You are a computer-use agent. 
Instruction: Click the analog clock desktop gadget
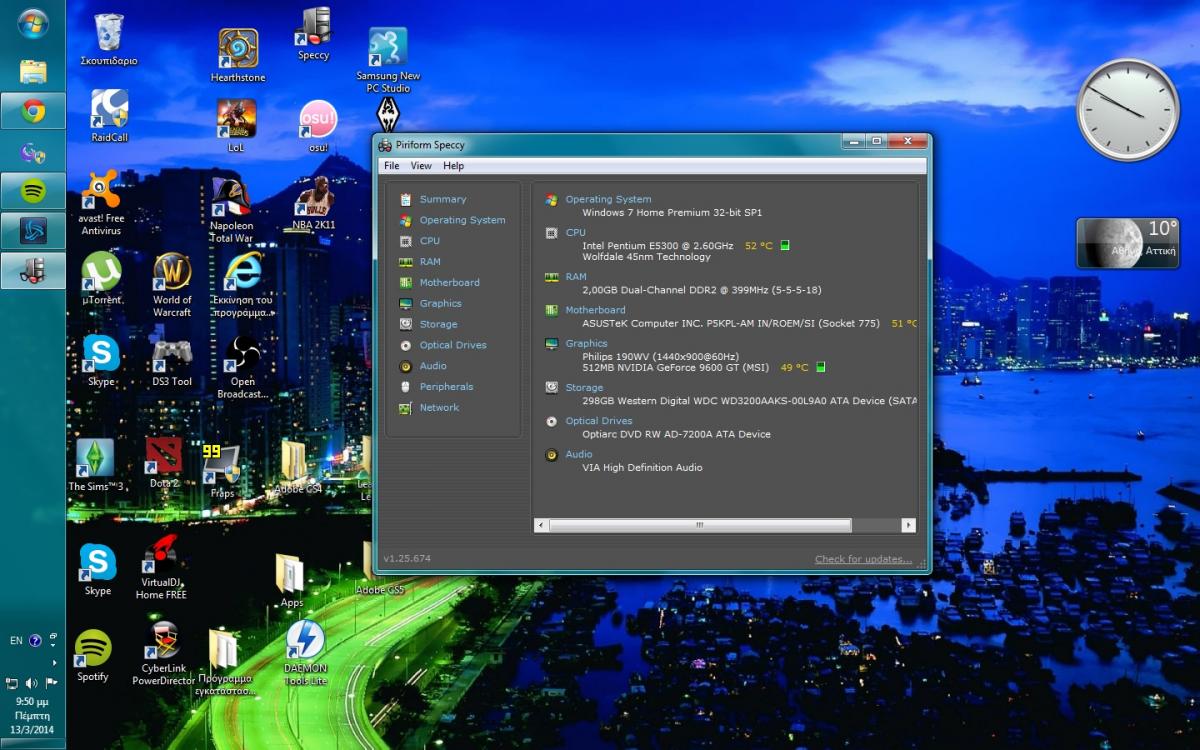coord(1128,110)
